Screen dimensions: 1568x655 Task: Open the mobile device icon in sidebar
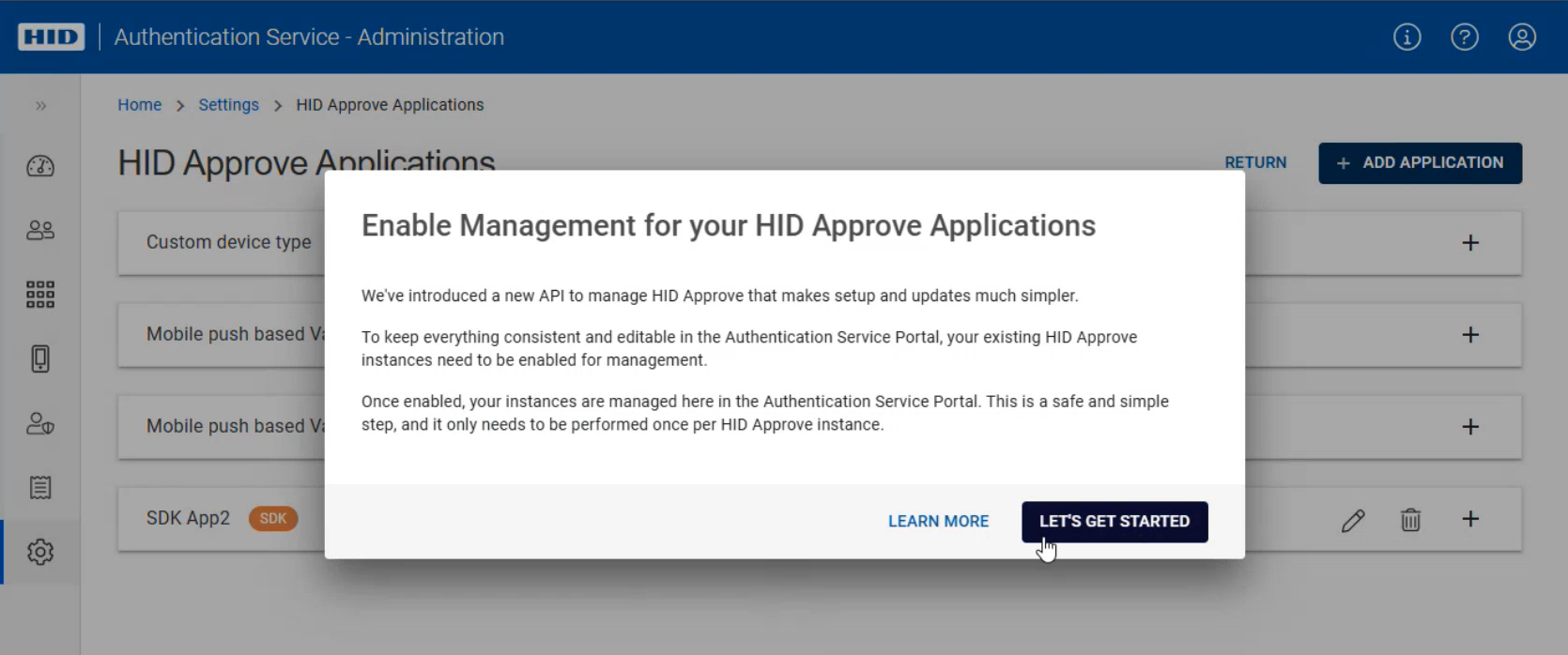40,358
